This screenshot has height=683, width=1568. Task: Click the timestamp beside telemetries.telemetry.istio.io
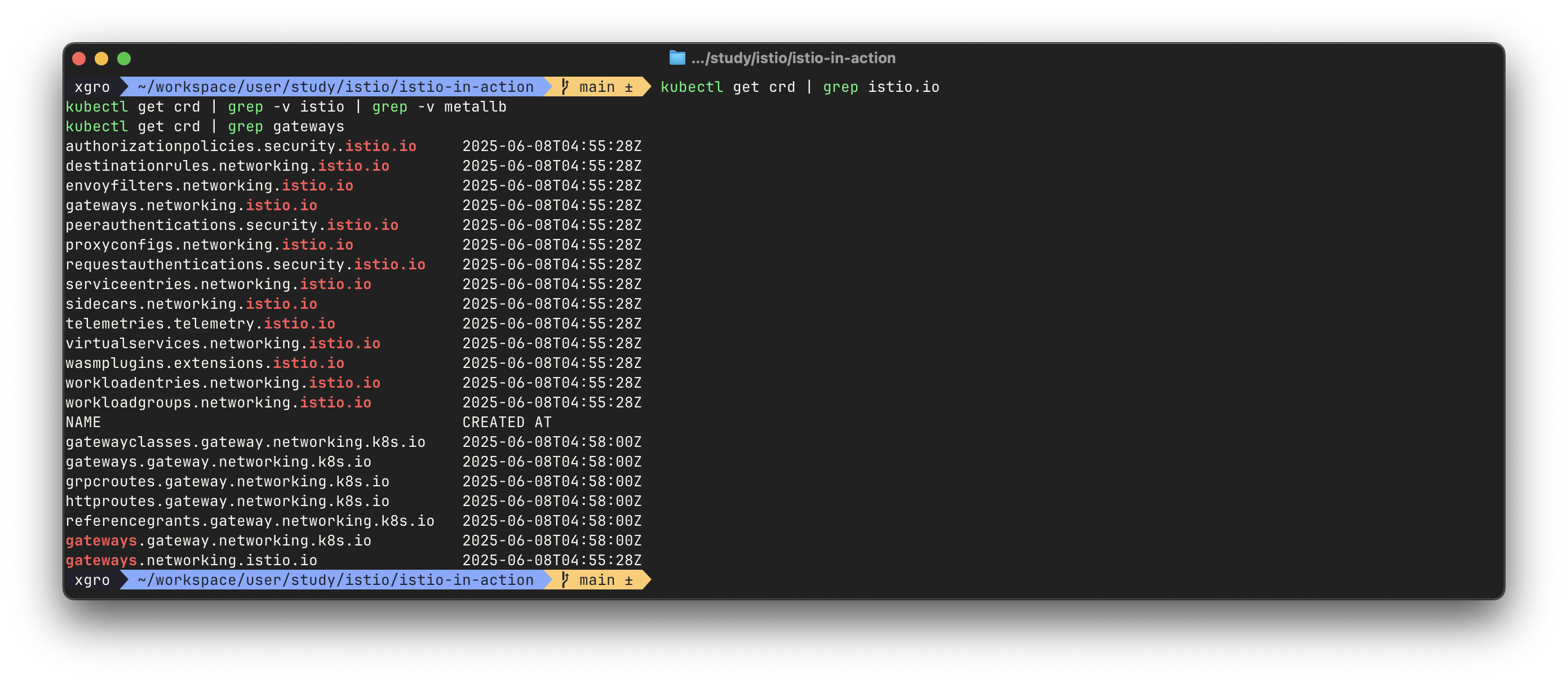coord(552,324)
